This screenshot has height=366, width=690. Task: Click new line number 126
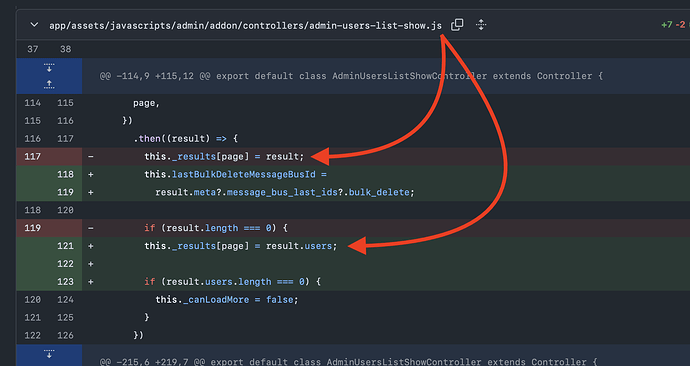(x=65, y=335)
